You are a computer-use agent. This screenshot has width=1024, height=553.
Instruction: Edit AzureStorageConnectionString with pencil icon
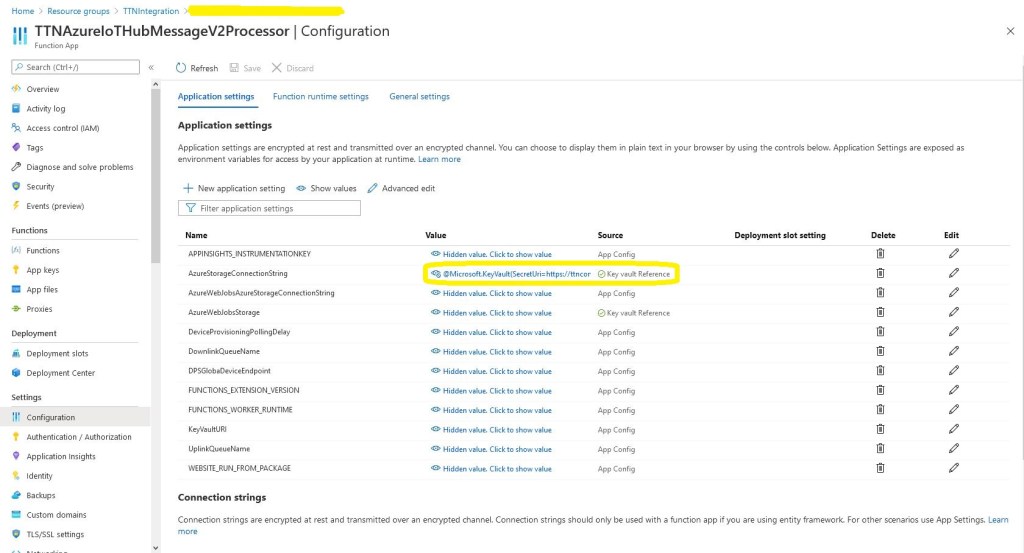(x=953, y=273)
